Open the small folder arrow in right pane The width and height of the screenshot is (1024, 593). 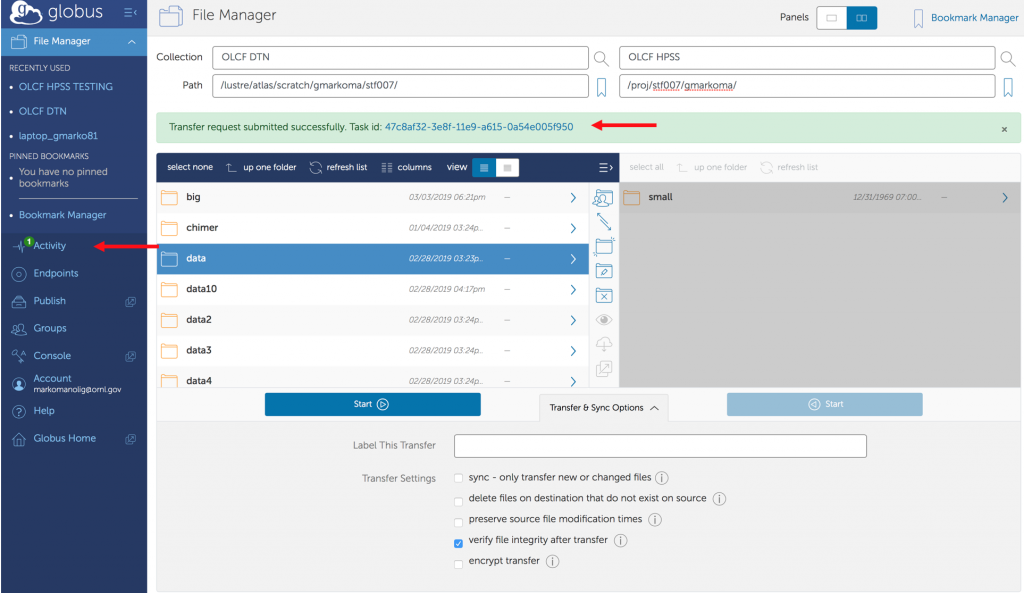[1004, 198]
